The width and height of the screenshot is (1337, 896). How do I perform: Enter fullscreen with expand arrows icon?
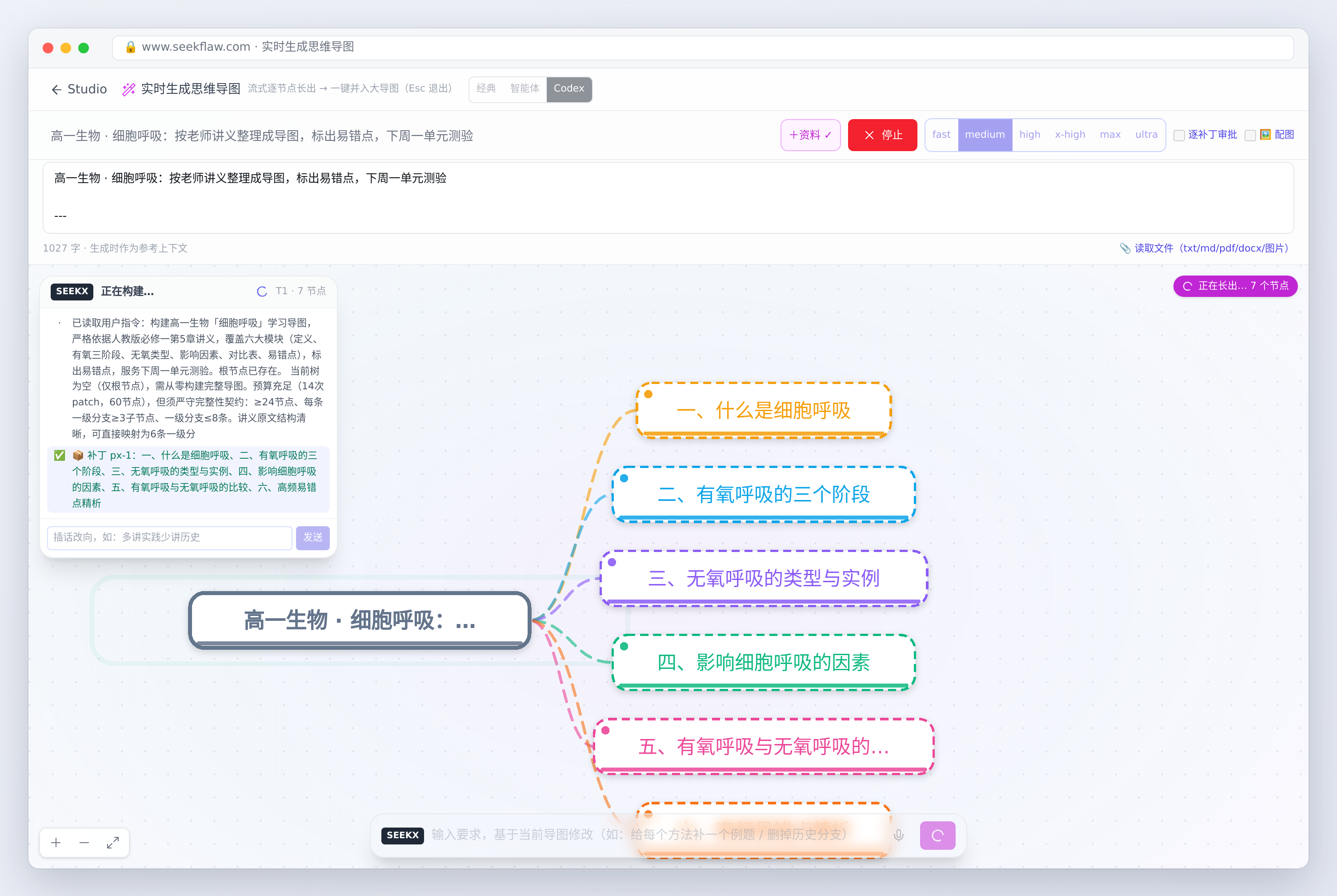[x=112, y=842]
